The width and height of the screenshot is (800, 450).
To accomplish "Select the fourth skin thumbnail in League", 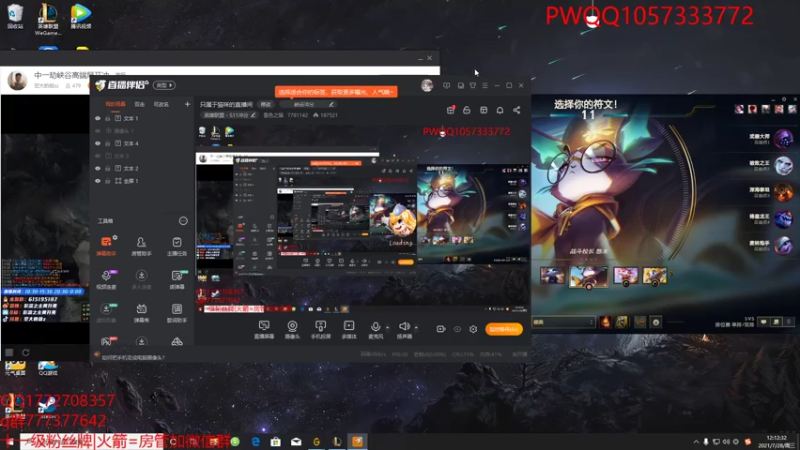I will pyautogui.click(x=655, y=276).
